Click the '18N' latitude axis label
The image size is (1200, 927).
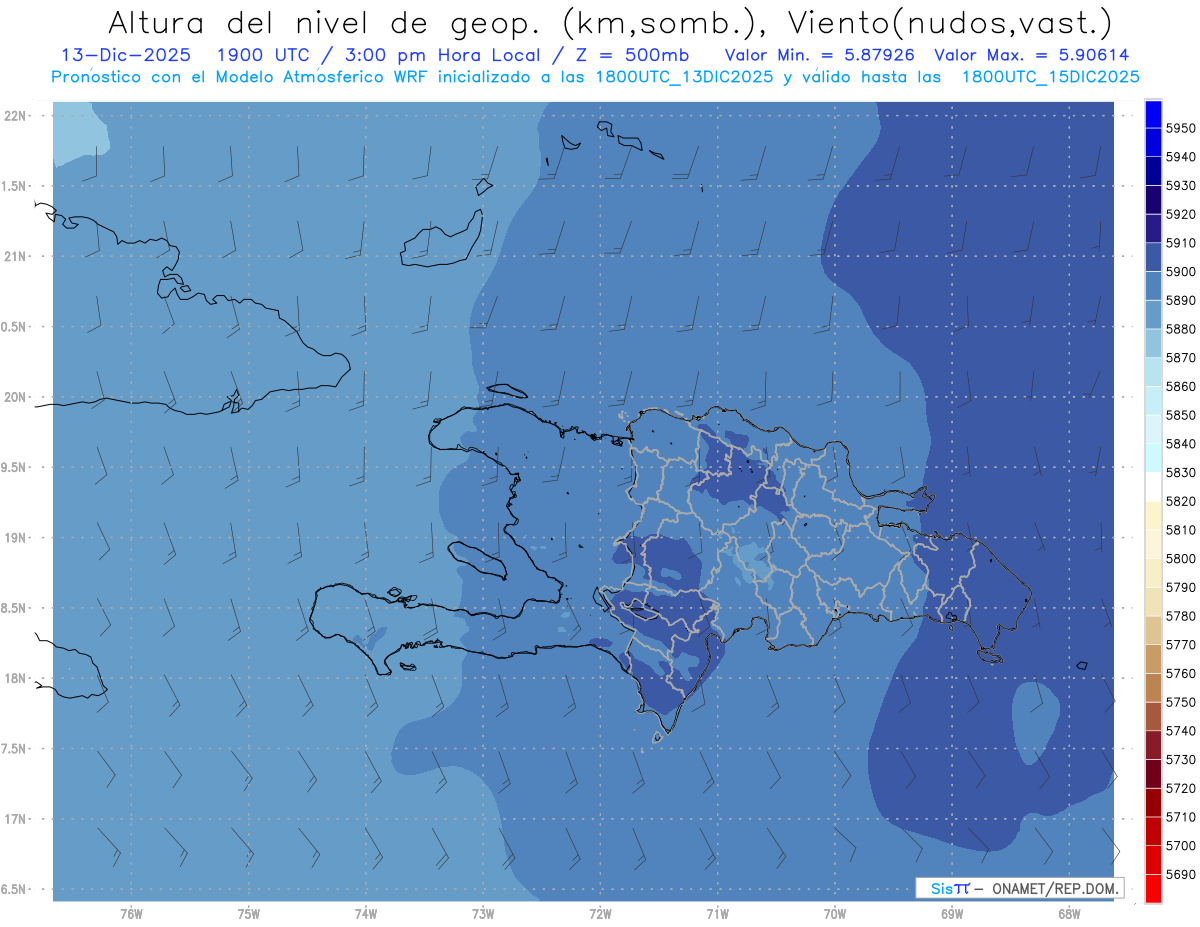coord(15,679)
